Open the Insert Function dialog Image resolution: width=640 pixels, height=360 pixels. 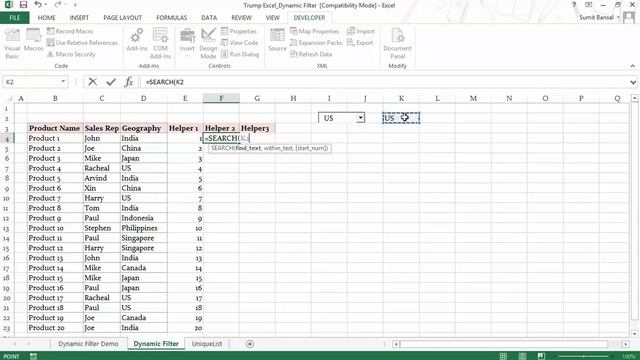pos(129,82)
